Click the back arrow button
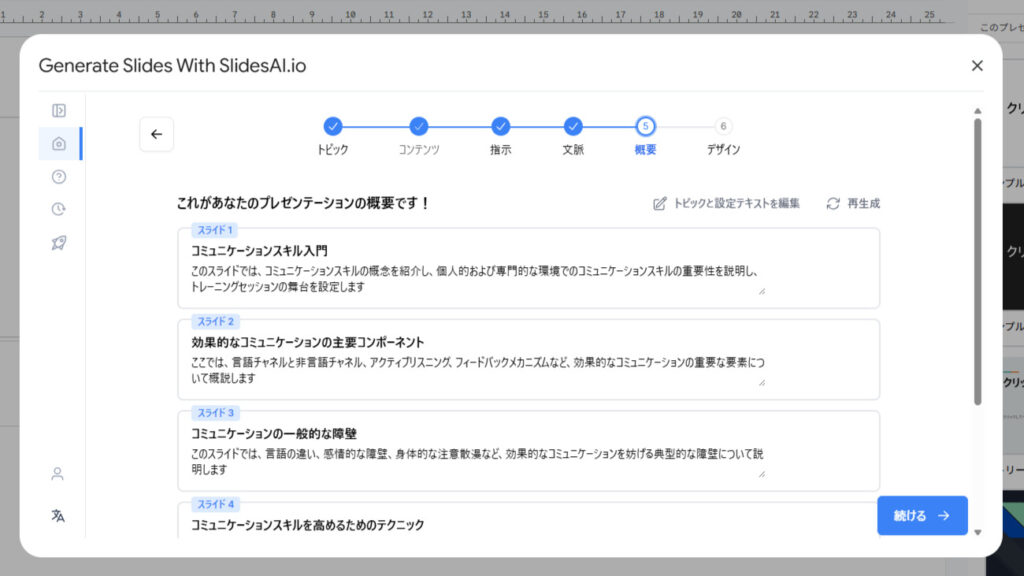1024x576 pixels. pyautogui.click(x=156, y=134)
